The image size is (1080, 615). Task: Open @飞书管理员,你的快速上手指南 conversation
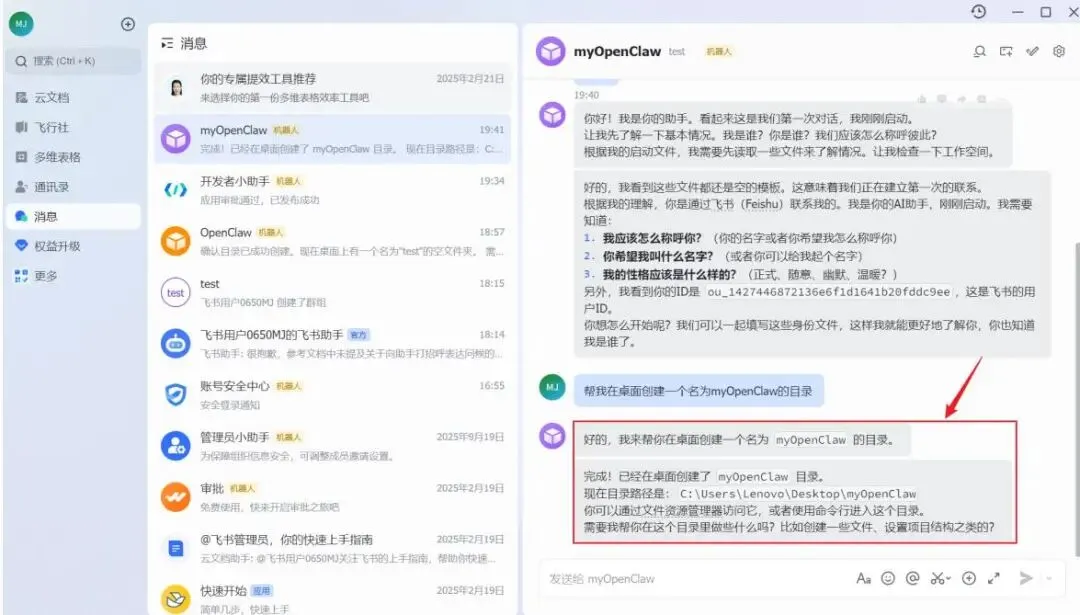(x=333, y=549)
